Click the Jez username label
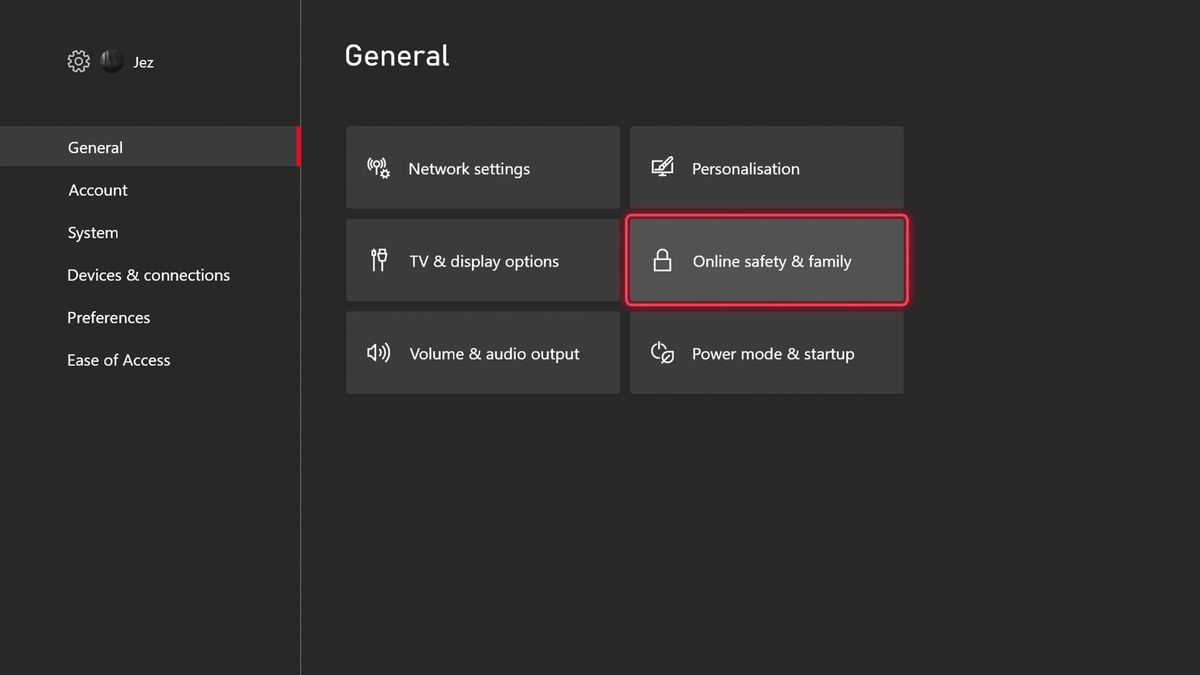This screenshot has width=1200, height=675. [x=142, y=61]
